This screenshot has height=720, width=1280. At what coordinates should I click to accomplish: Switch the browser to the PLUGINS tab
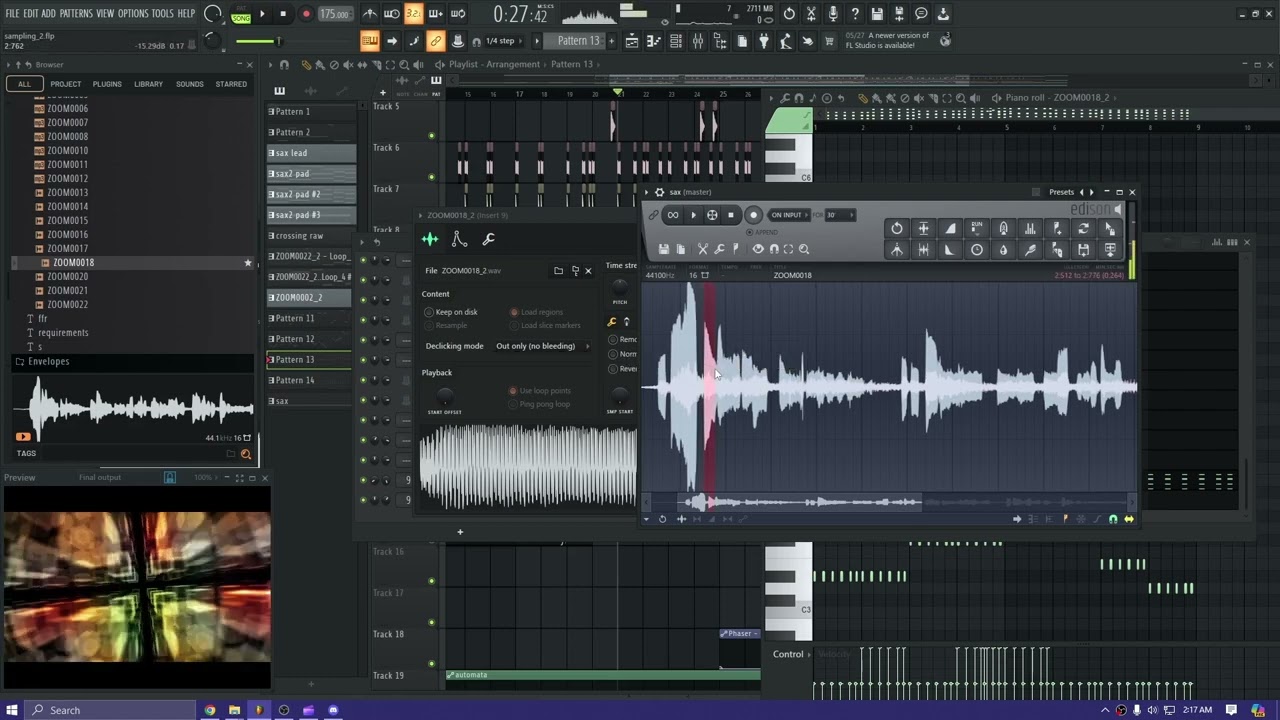pos(107,84)
